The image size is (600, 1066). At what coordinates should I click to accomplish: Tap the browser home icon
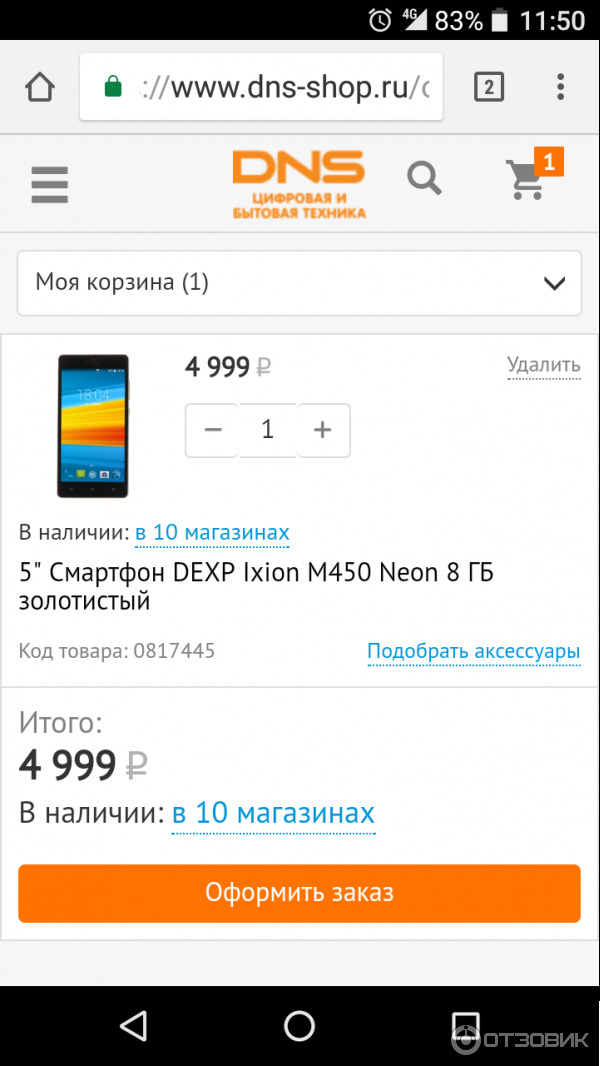click(x=40, y=88)
